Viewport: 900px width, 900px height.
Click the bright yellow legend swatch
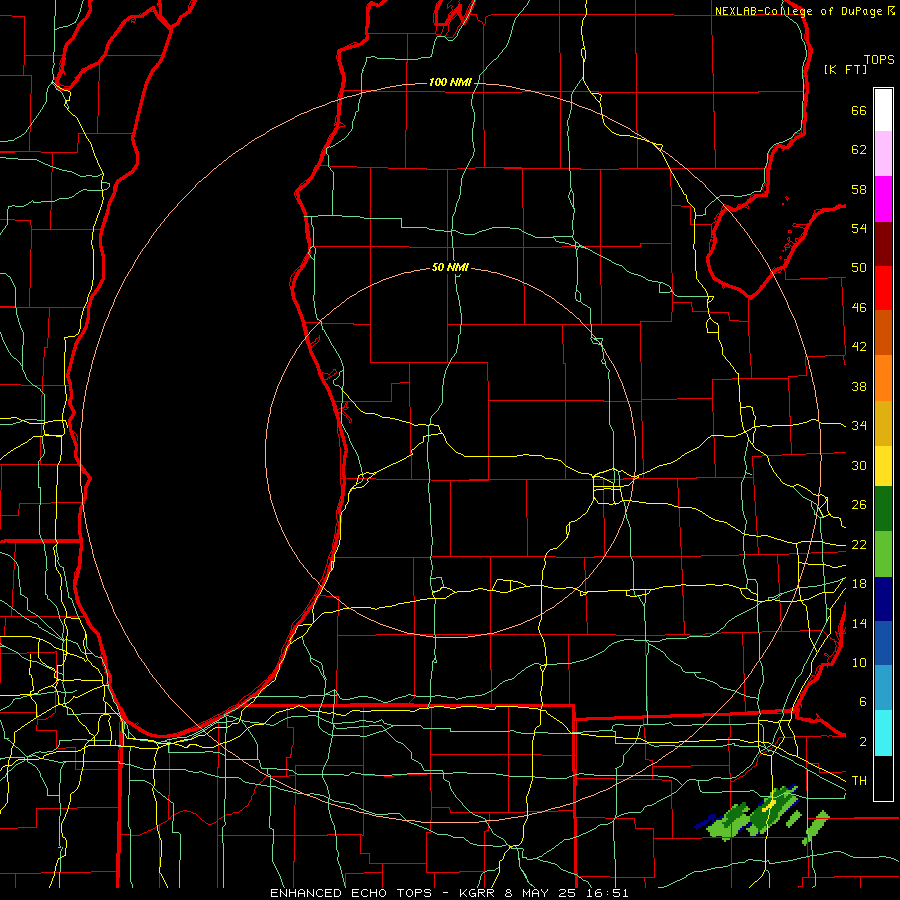tap(883, 466)
